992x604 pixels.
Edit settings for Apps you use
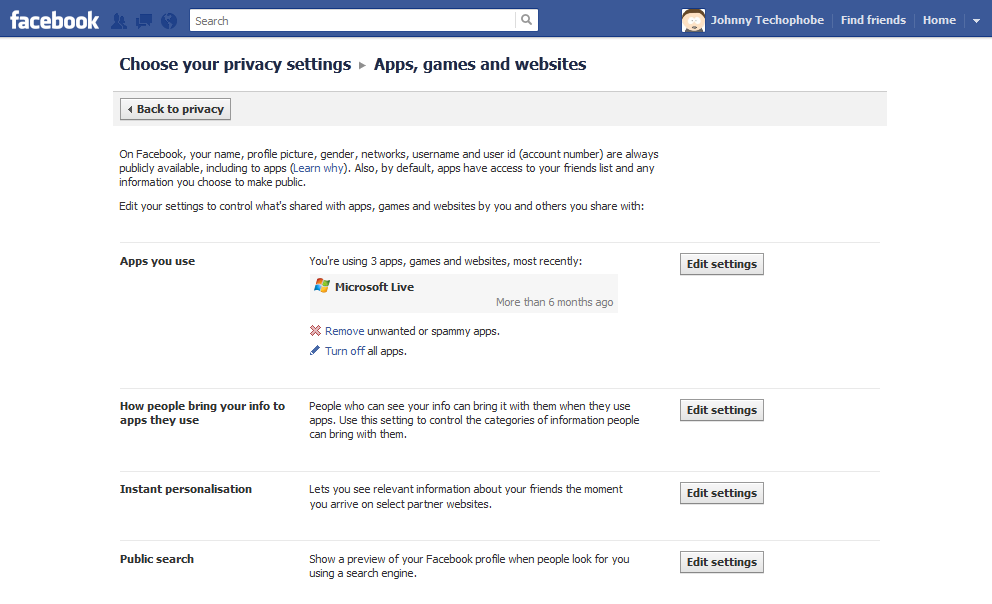click(722, 264)
